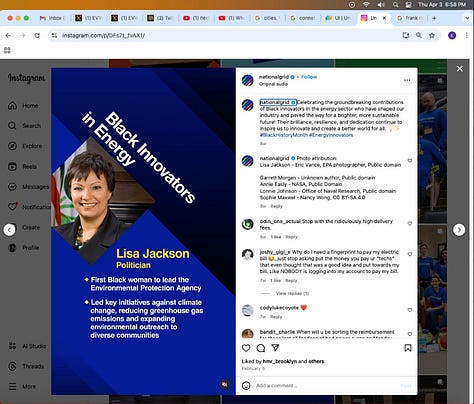
Task: Click the #BlackHistoryMonth hashtag
Action: [x=283, y=135]
